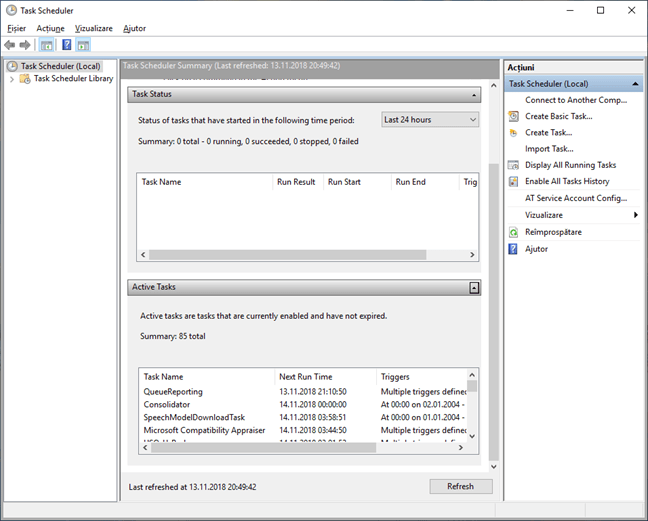
Task: Click the Refresh button
Action: (x=461, y=486)
